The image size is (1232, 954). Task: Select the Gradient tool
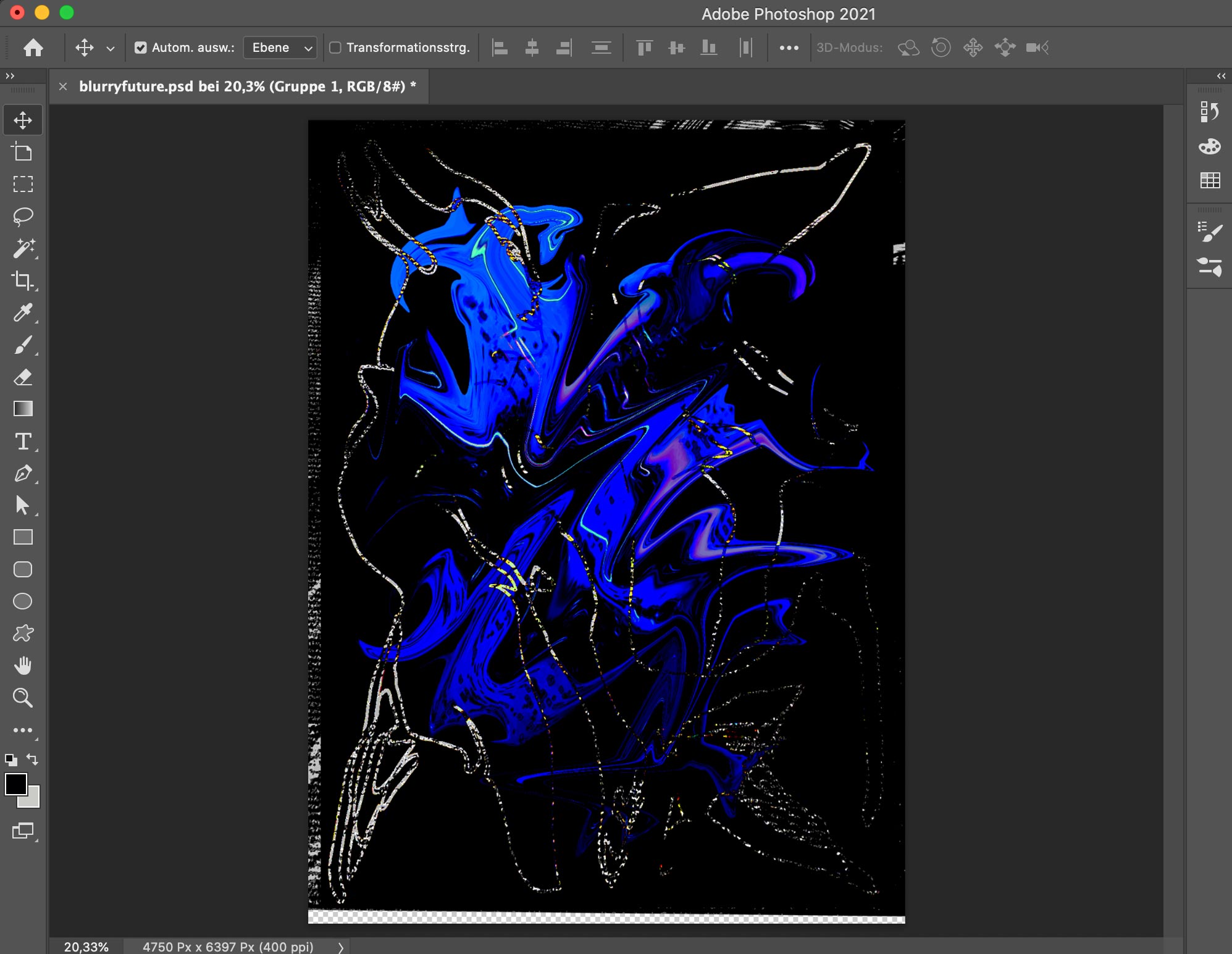tap(23, 409)
